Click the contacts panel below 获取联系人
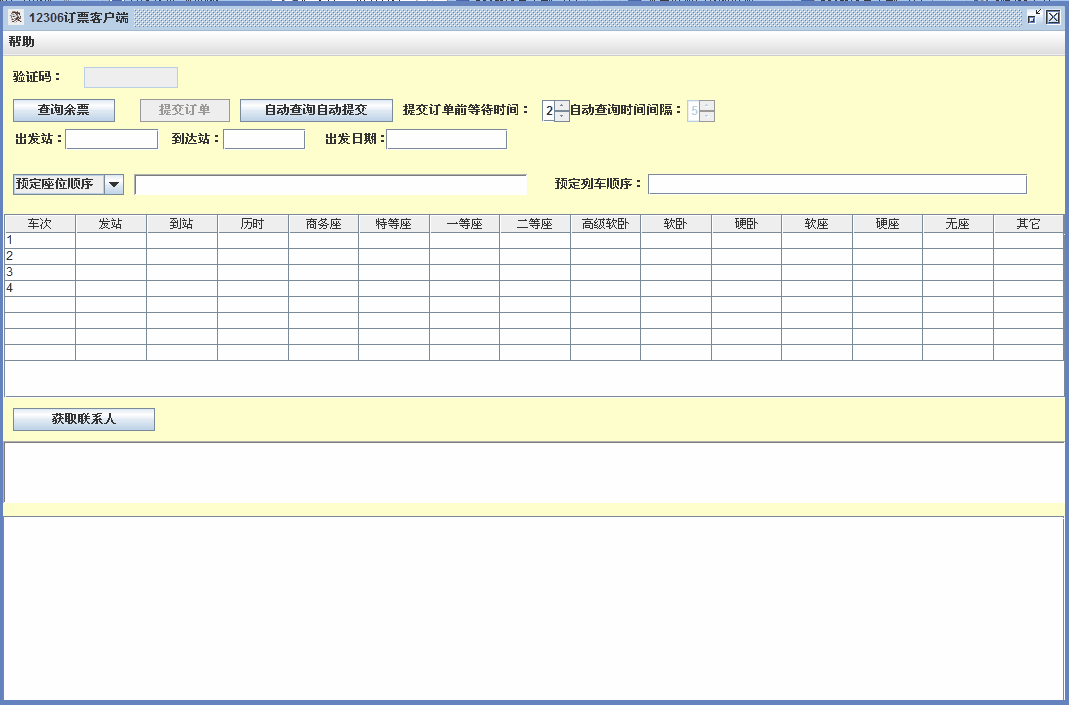Screen dimensions: 1069x705 [534, 472]
